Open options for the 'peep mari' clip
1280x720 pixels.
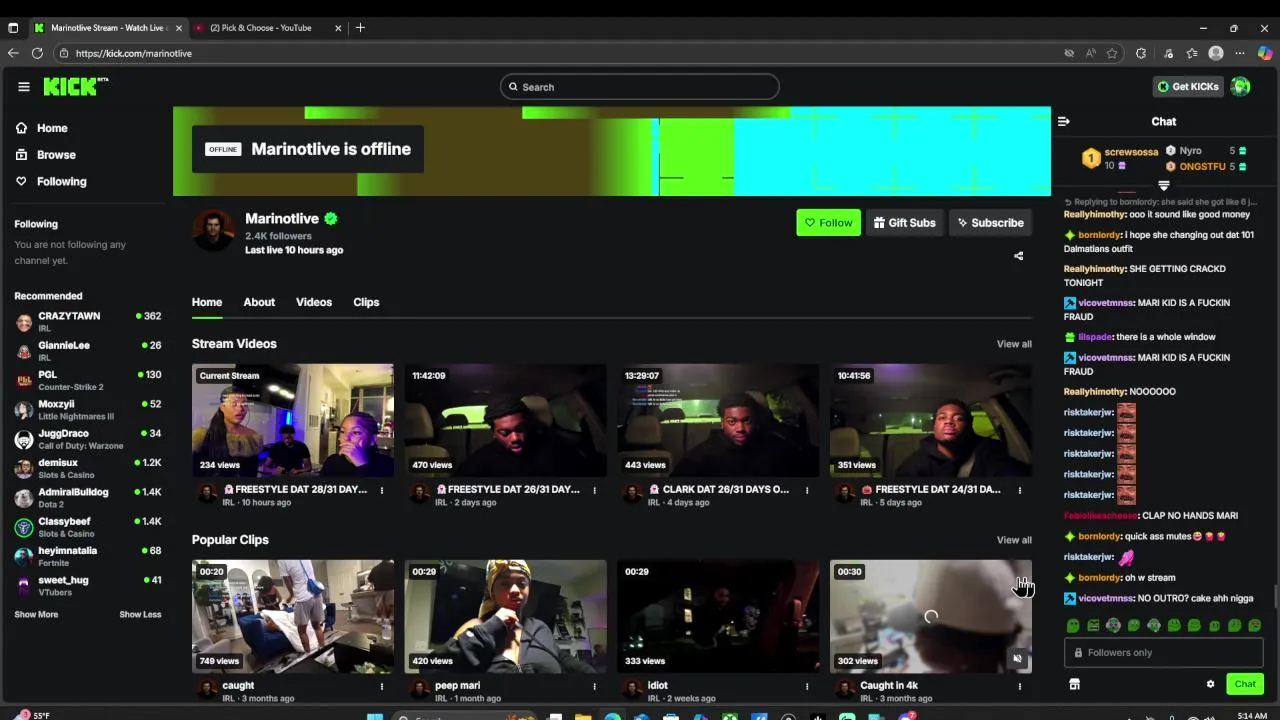click(x=594, y=686)
